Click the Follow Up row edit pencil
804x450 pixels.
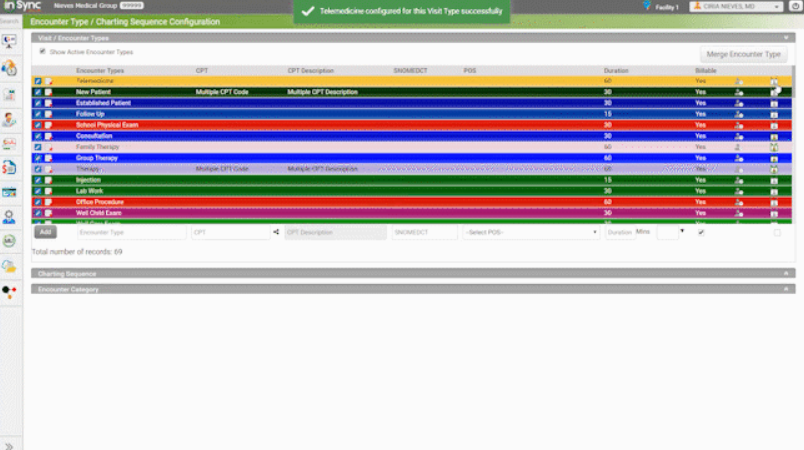click(x=38, y=114)
